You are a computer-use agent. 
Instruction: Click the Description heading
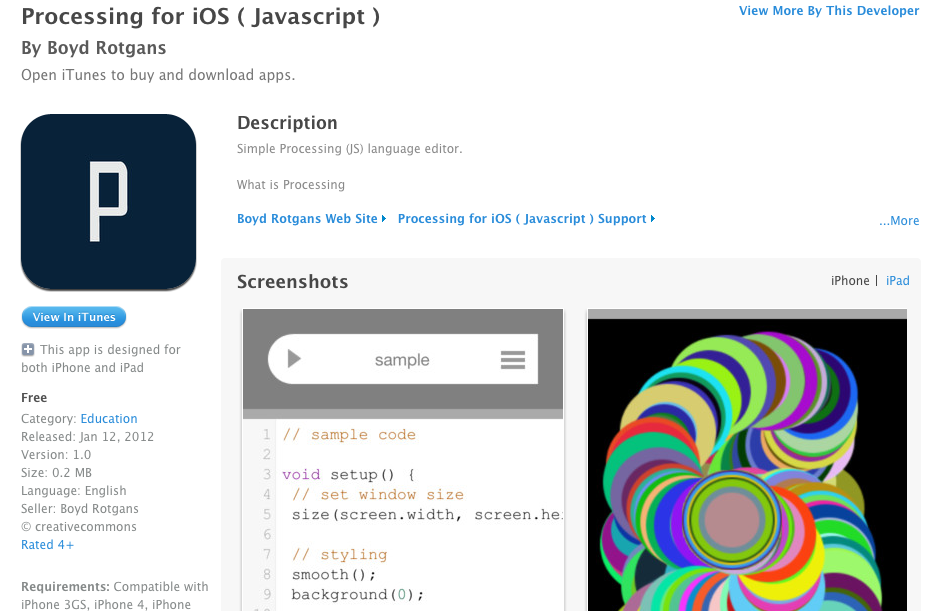(287, 123)
